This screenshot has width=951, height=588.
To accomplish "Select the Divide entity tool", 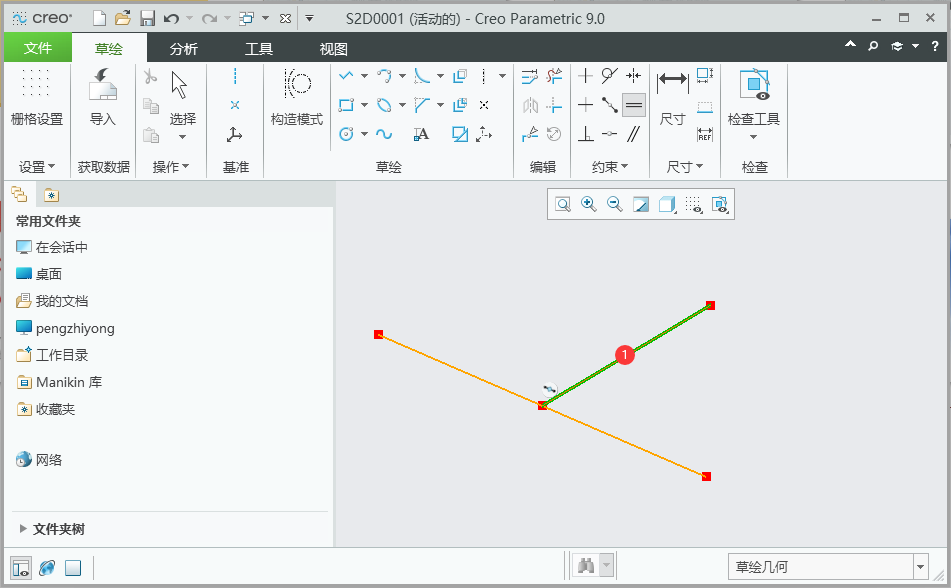I will click(529, 134).
